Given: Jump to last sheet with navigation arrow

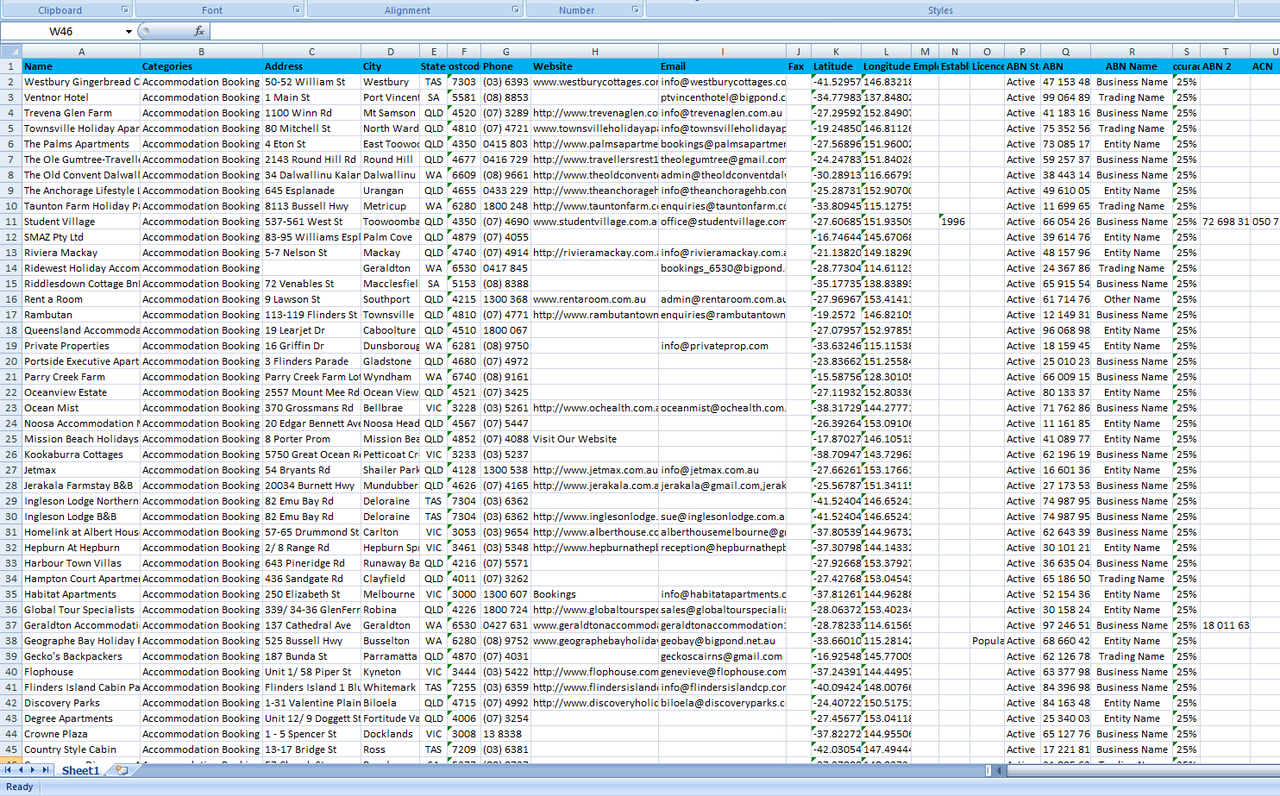Looking at the screenshot, I should pyautogui.click(x=46, y=771).
